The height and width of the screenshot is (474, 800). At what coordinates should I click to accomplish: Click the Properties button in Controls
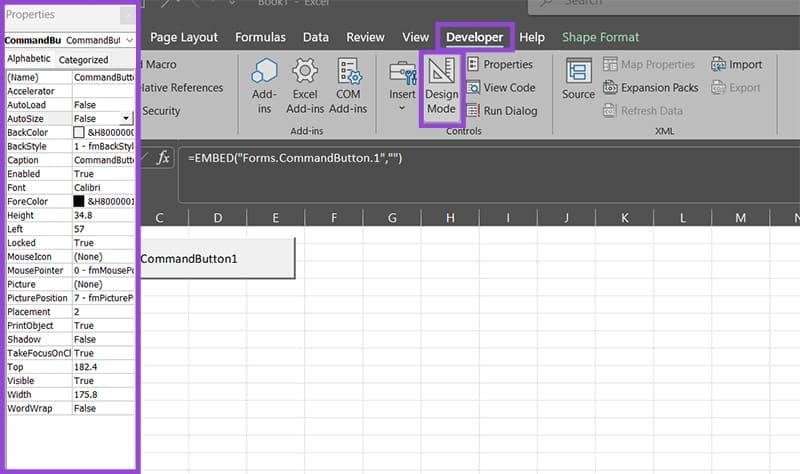pyautogui.click(x=498, y=64)
